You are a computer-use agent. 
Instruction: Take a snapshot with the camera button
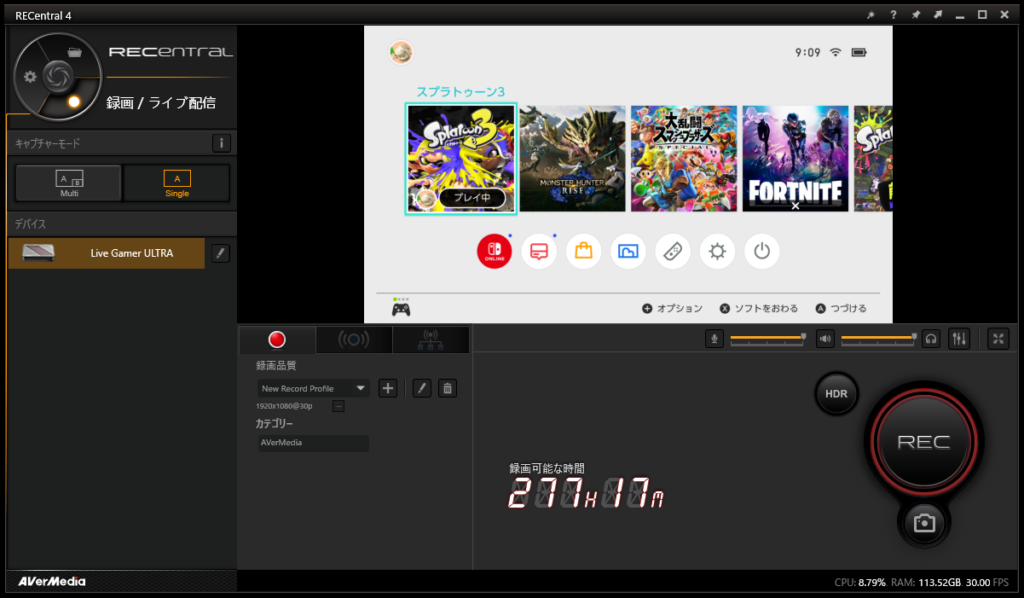924,522
